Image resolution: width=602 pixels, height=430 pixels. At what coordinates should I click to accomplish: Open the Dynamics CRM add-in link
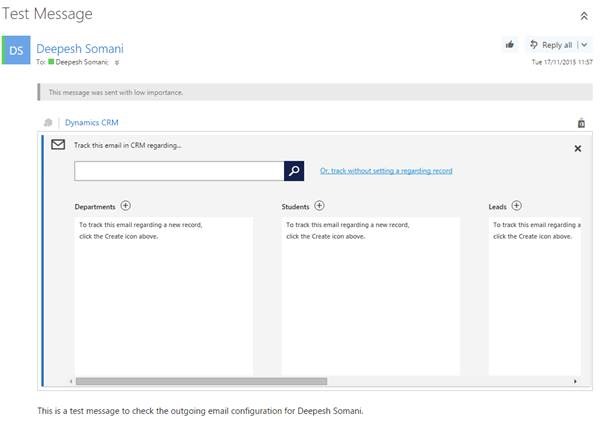click(92, 123)
